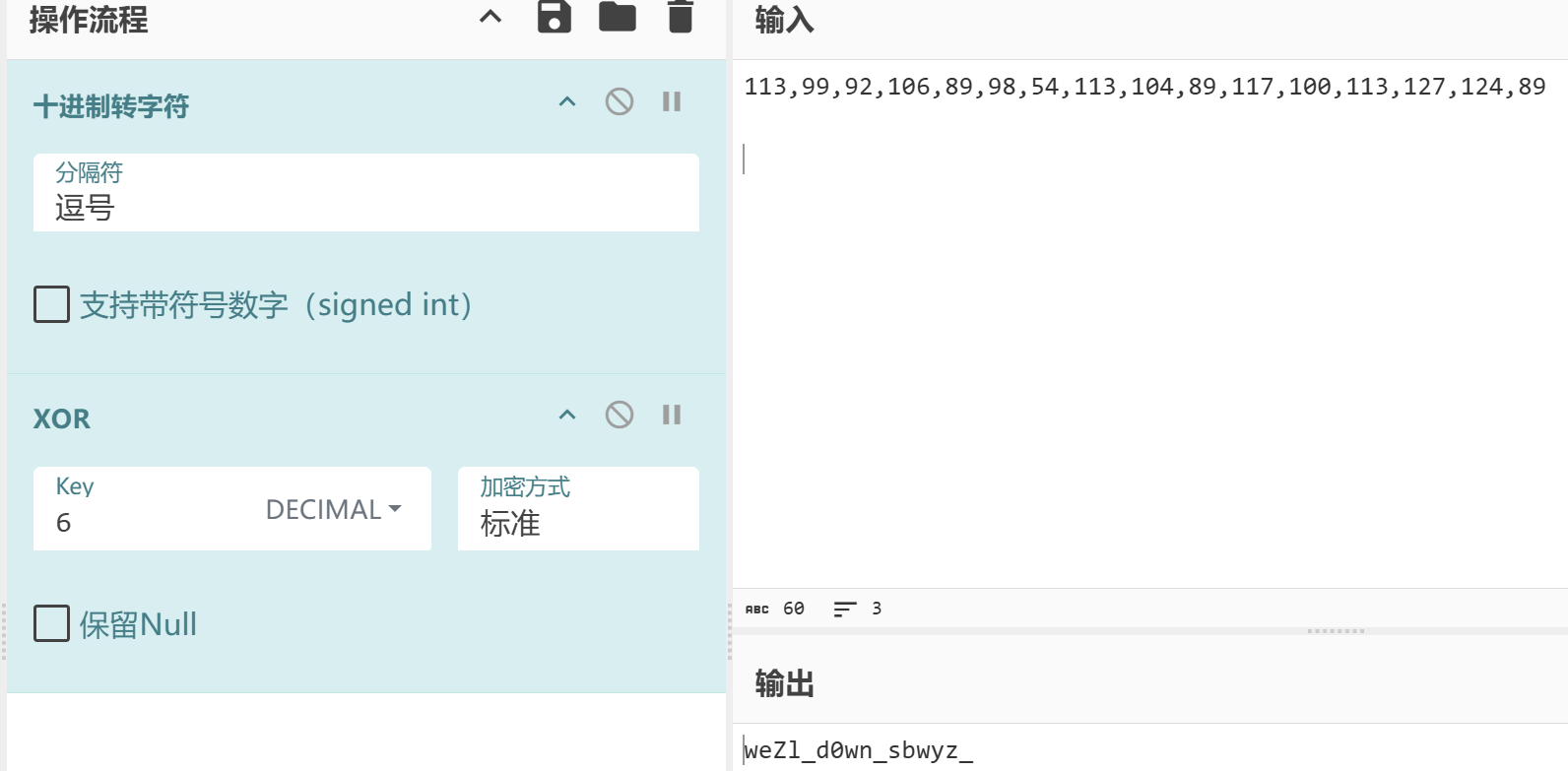The height and width of the screenshot is (771, 1568).
Task: Enable 支持带符号数字 (signed int) checkbox
Action: (x=52, y=304)
